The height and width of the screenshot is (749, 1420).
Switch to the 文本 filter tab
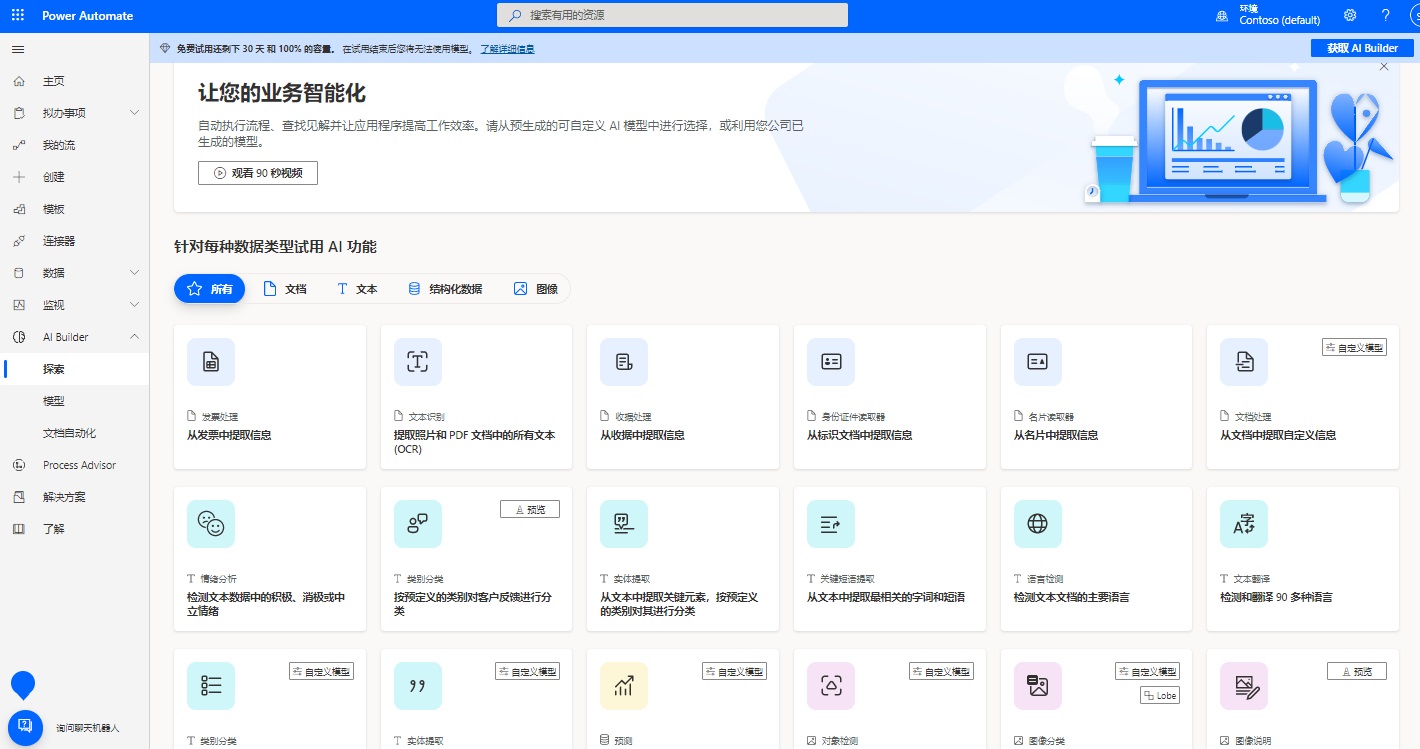(356, 289)
